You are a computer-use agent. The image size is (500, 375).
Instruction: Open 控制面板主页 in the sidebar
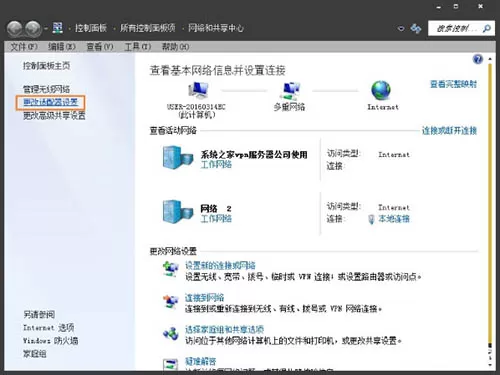pyautogui.click(x=46, y=66)
